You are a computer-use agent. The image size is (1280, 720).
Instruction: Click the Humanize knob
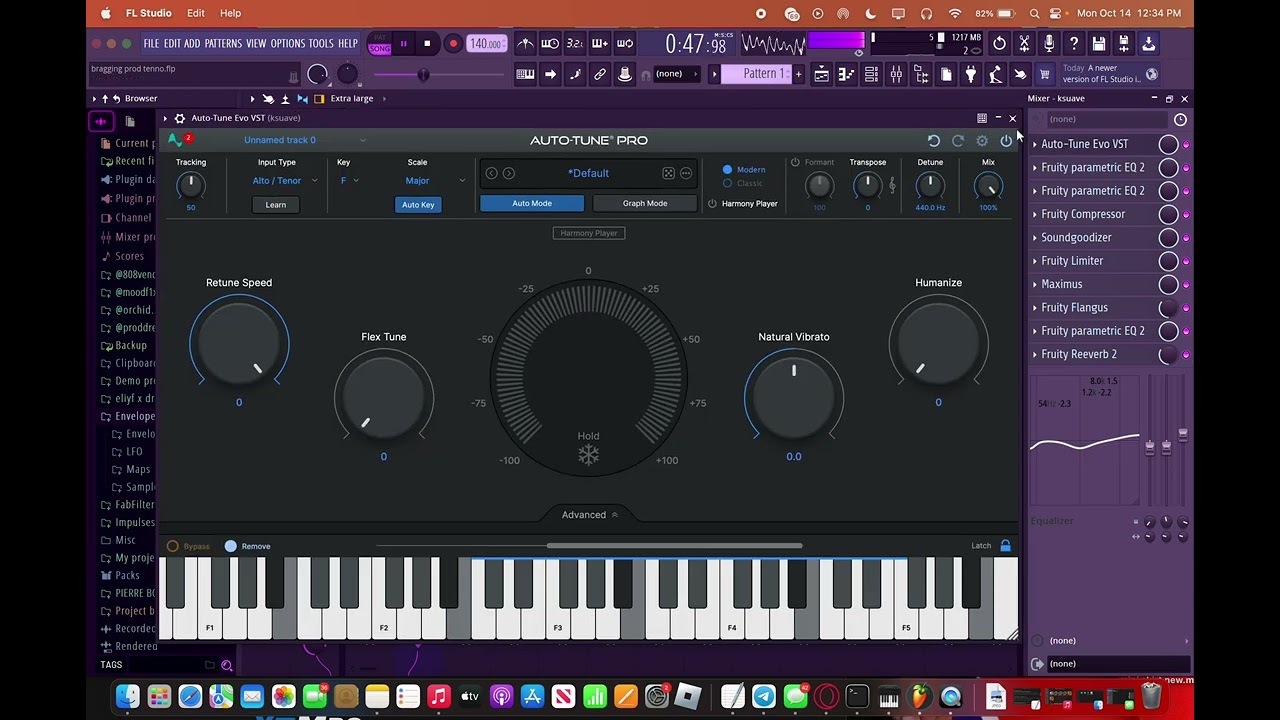(x=938, y=344)
